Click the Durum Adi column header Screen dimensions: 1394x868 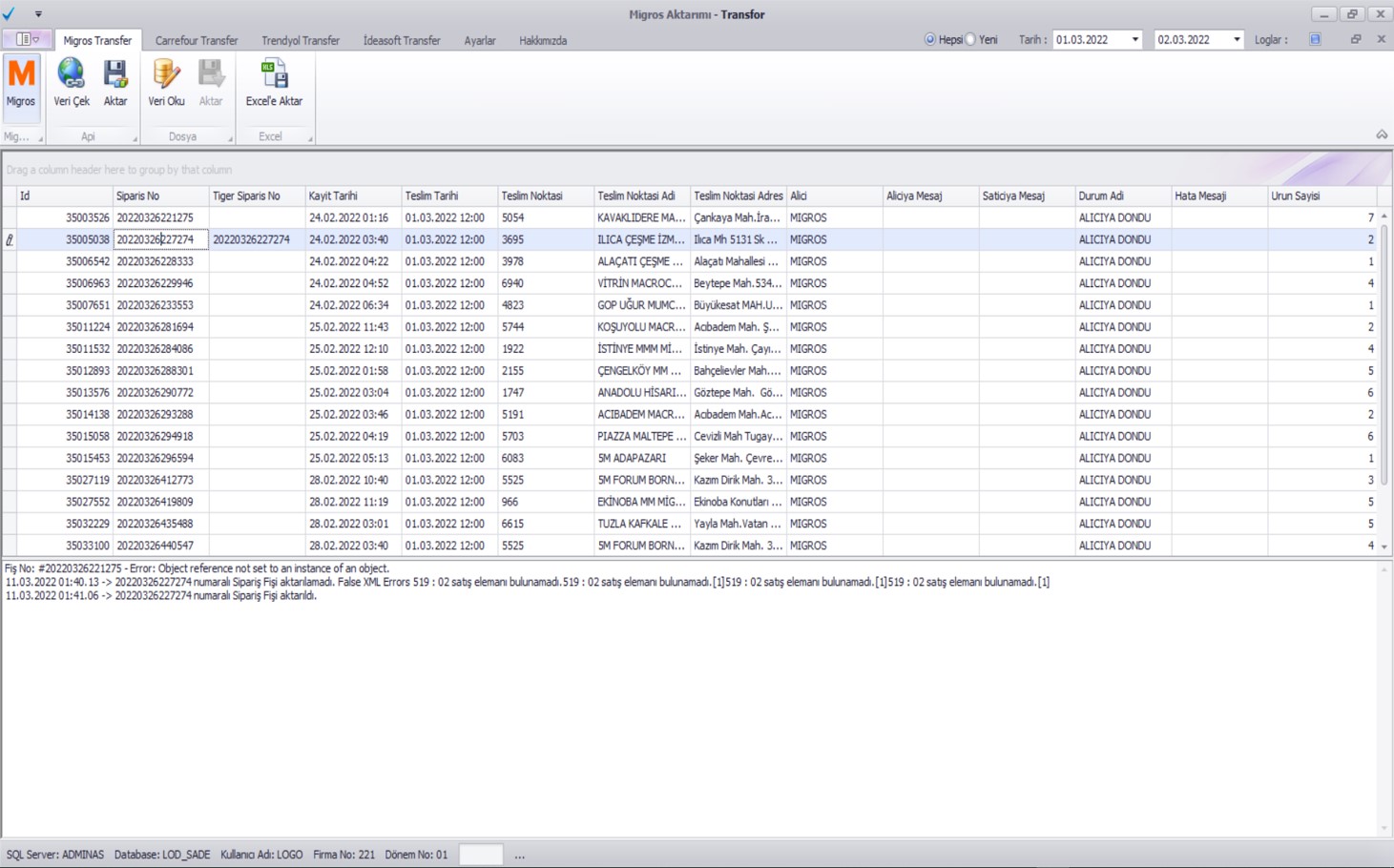tap(1121, 196)
